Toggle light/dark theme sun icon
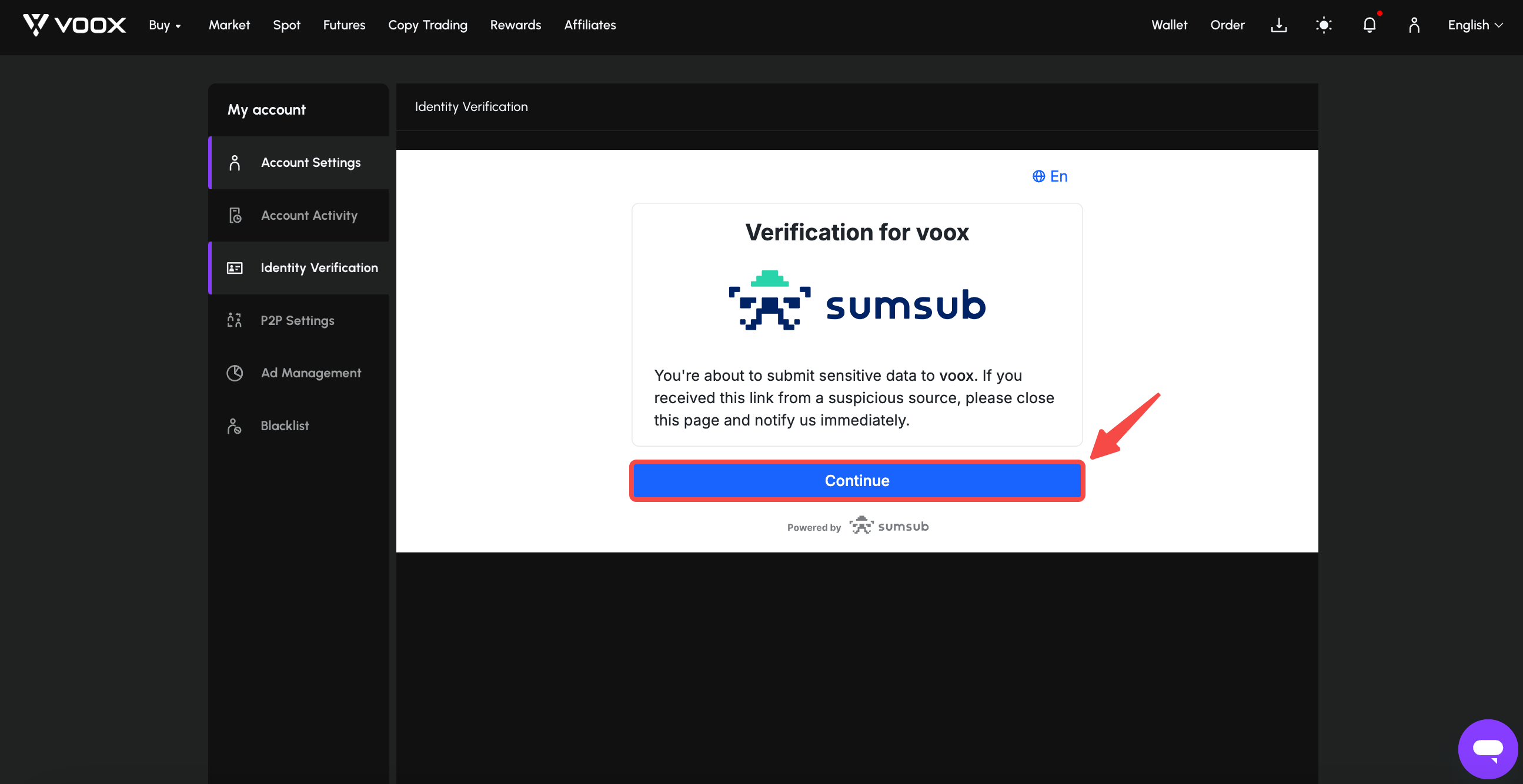1523x784 pixels. [x=1324, y=25]
